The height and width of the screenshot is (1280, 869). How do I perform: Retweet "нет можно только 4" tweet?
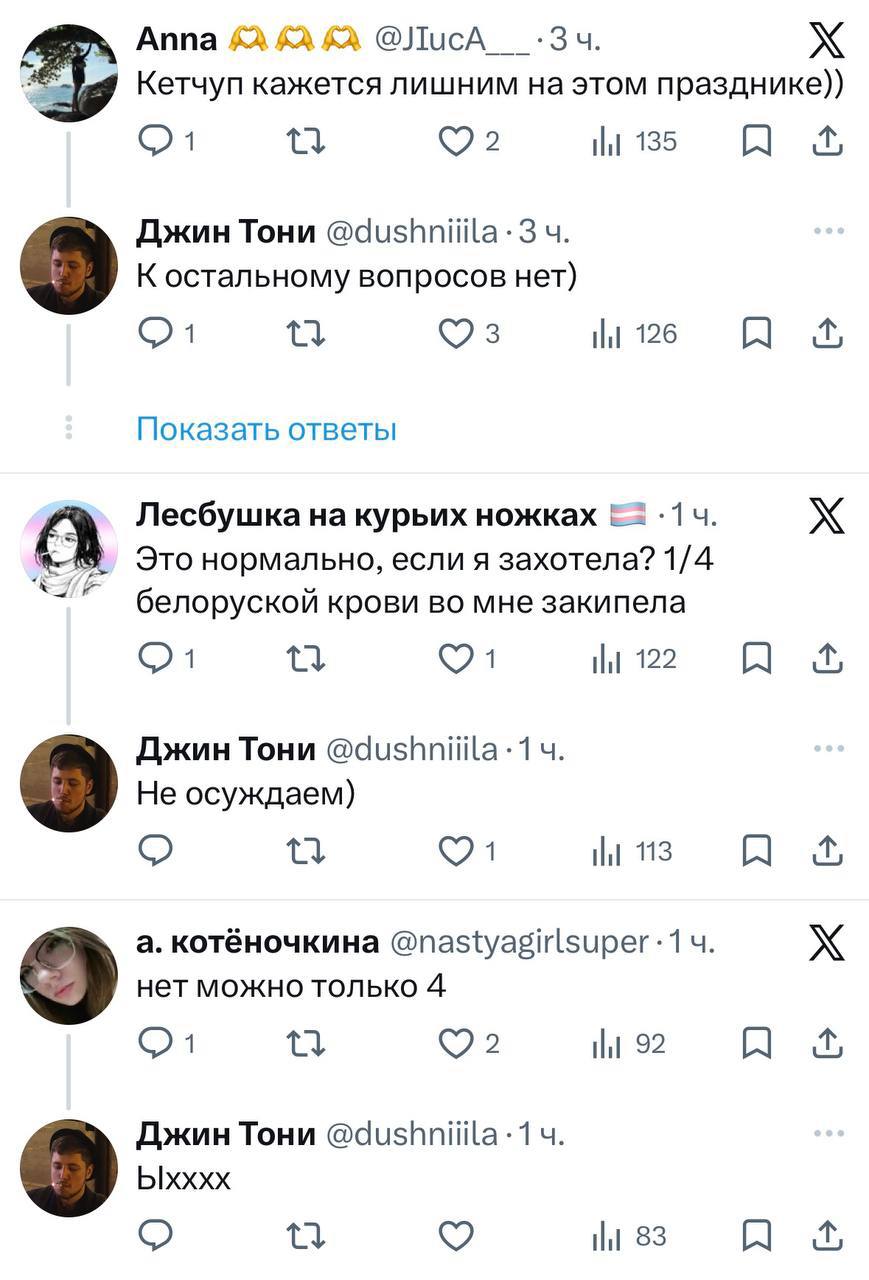point(307,1044)
